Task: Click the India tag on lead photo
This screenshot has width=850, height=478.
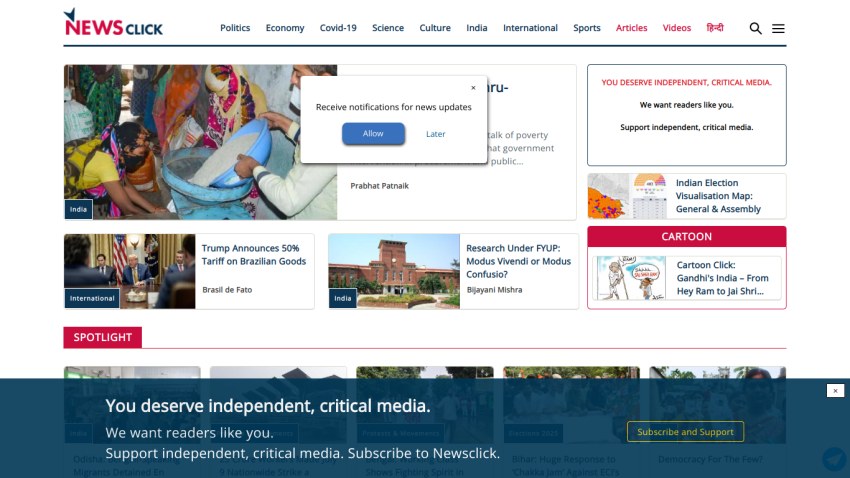Action: point(78,209)
